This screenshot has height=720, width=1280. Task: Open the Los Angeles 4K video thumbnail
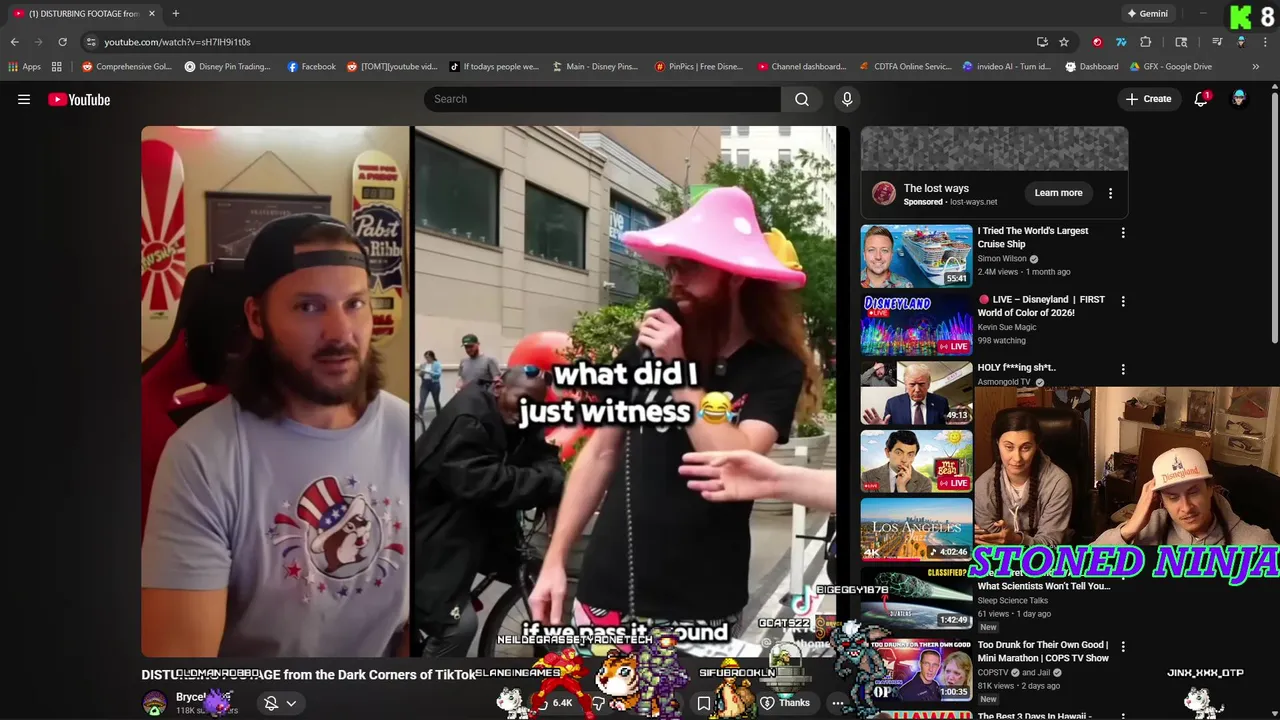click(x=916, y=529)
